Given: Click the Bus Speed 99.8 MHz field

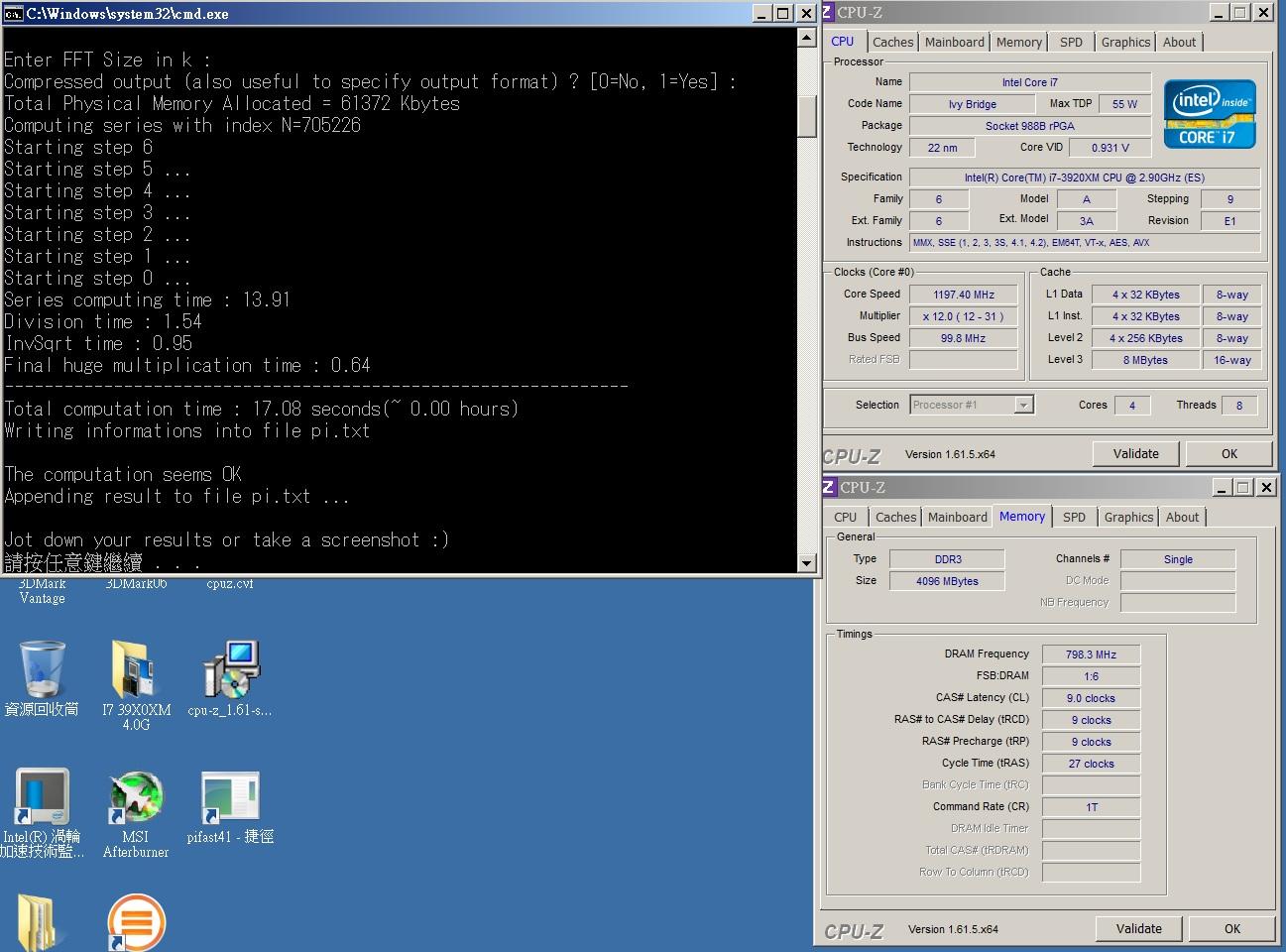Looking at the screenshot, I should (x=964, y=338).
